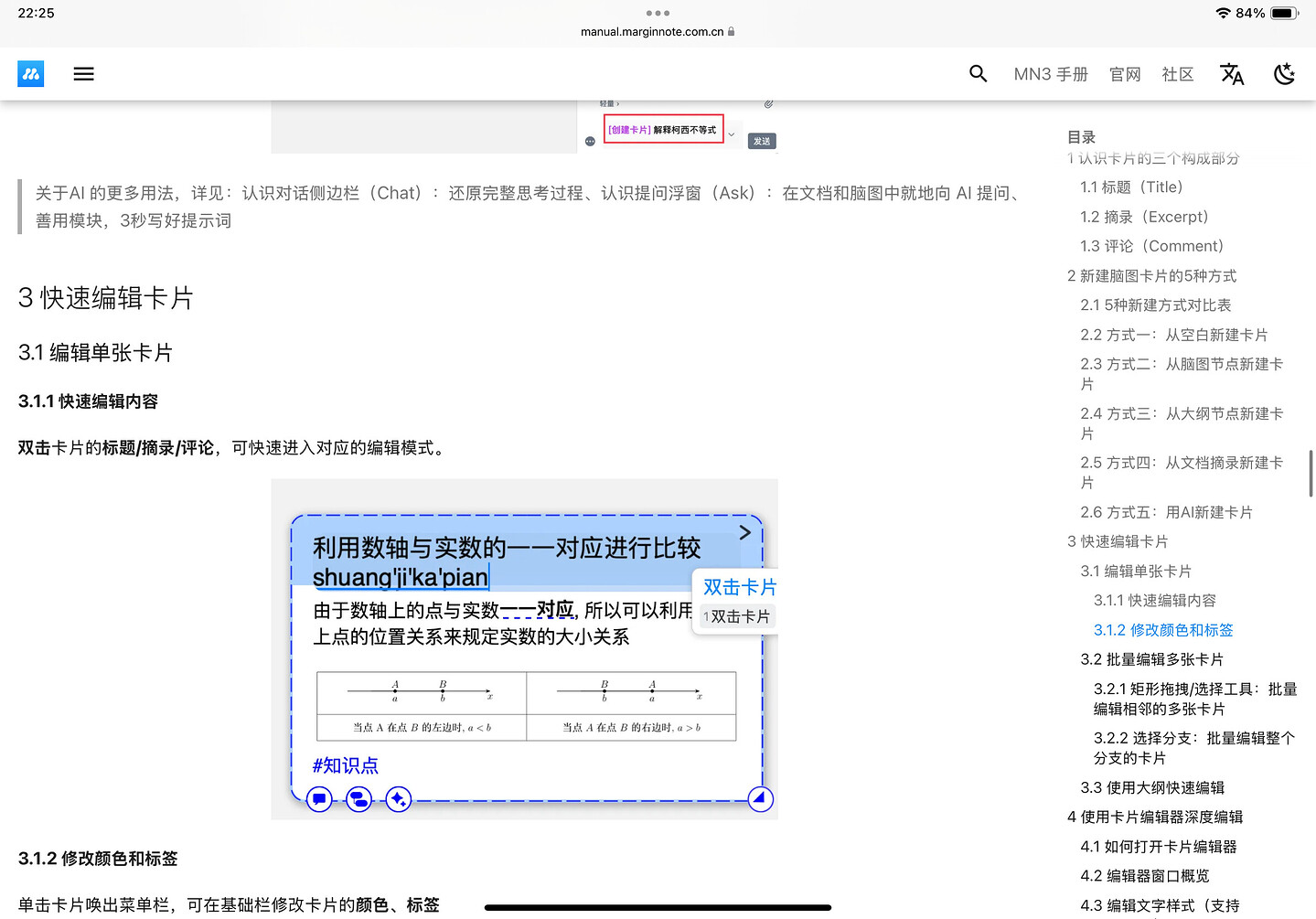
Task: Go to 2.1 5种新建方式对比表
Action: click(x=1156, y=305)
